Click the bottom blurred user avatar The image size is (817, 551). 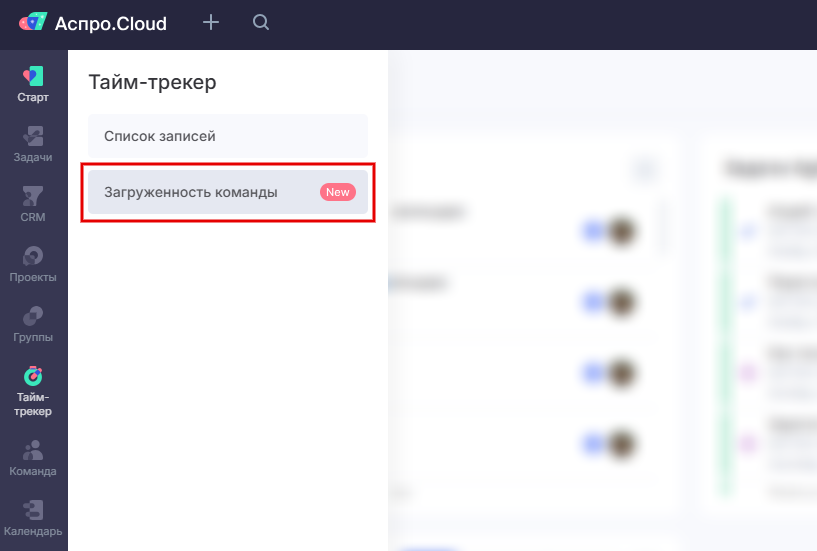[622, 443]
